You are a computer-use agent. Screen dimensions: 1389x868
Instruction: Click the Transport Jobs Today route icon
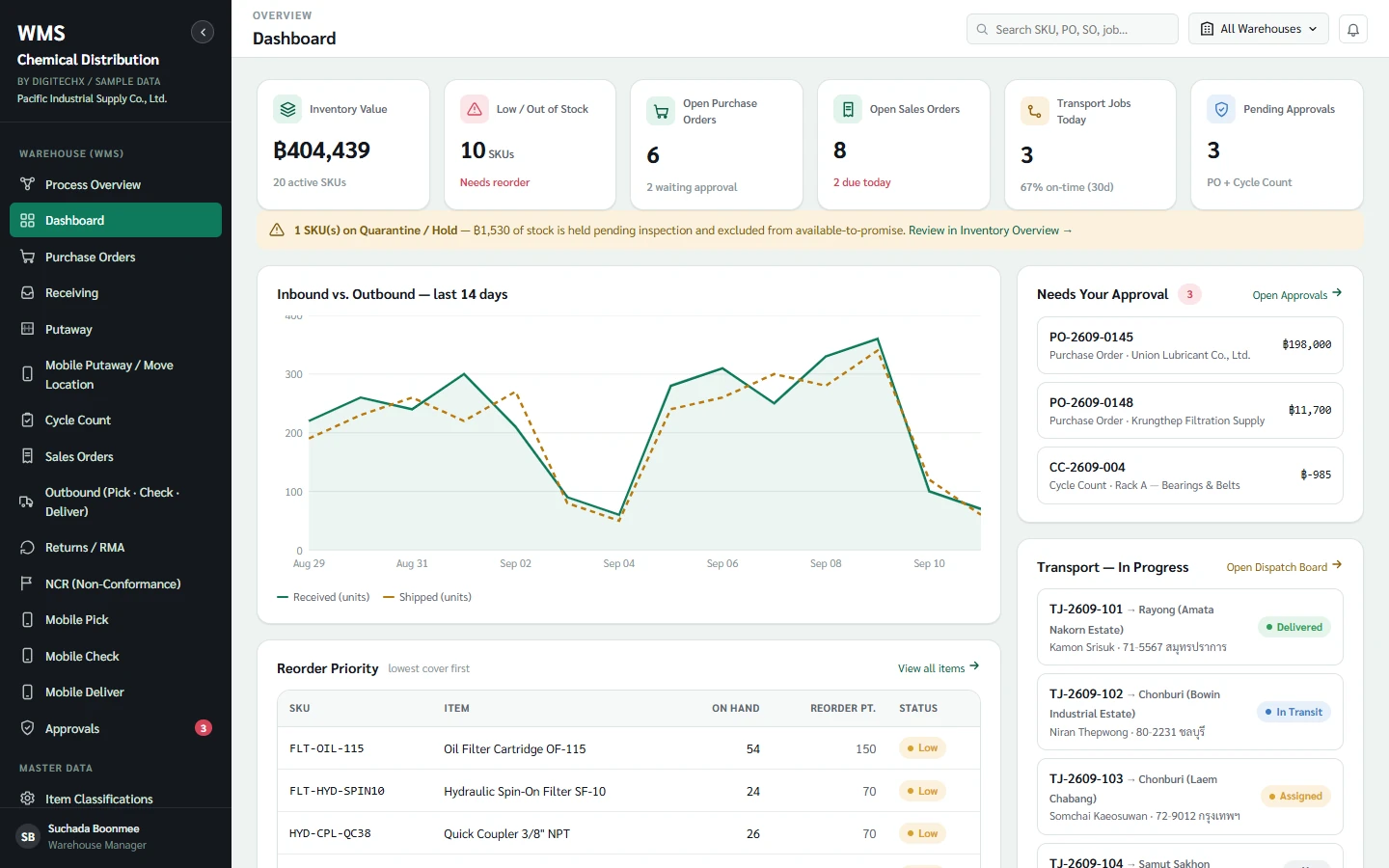(x=1034, y=111)
